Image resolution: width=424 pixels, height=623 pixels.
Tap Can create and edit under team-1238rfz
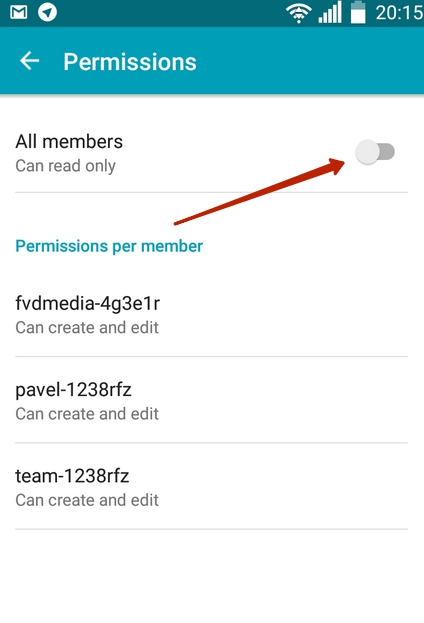tap(87, 500)
